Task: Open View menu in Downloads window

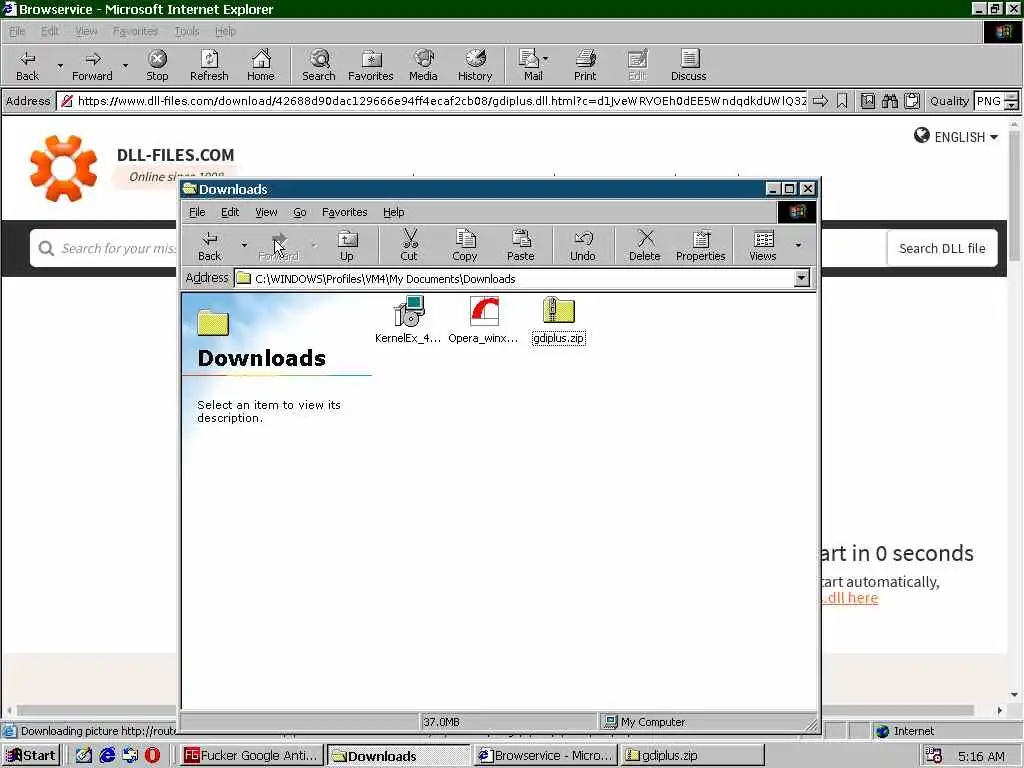Action: (x=266, y=212)
